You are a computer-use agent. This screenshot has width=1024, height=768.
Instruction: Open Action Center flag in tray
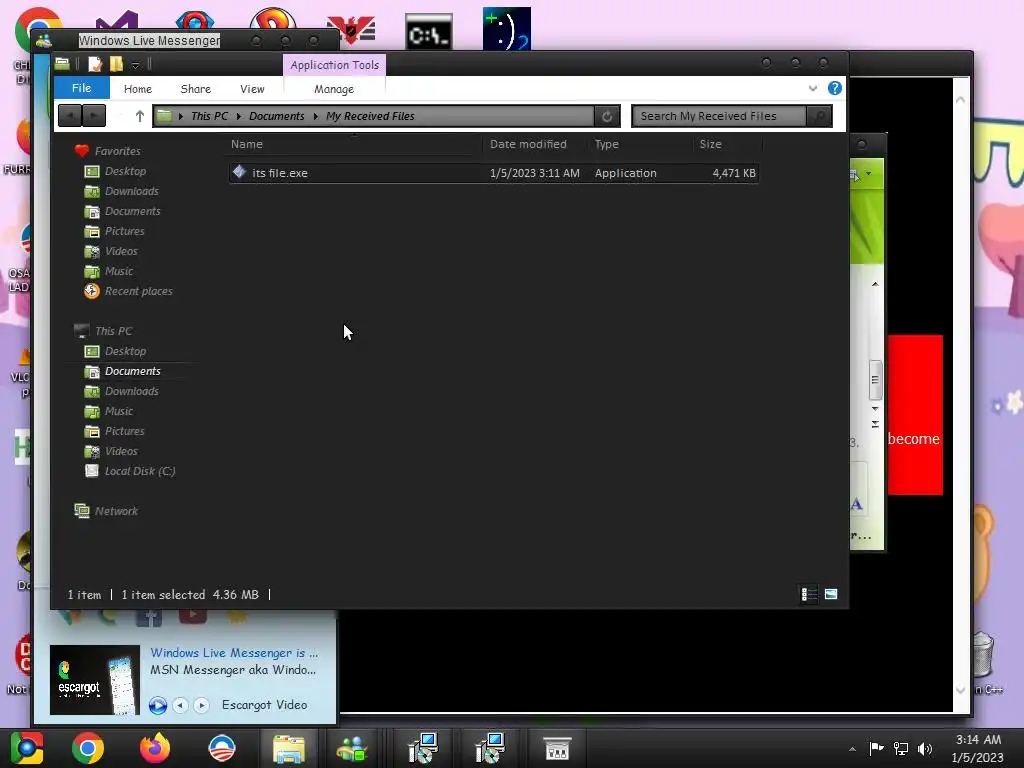click(876, 749)
